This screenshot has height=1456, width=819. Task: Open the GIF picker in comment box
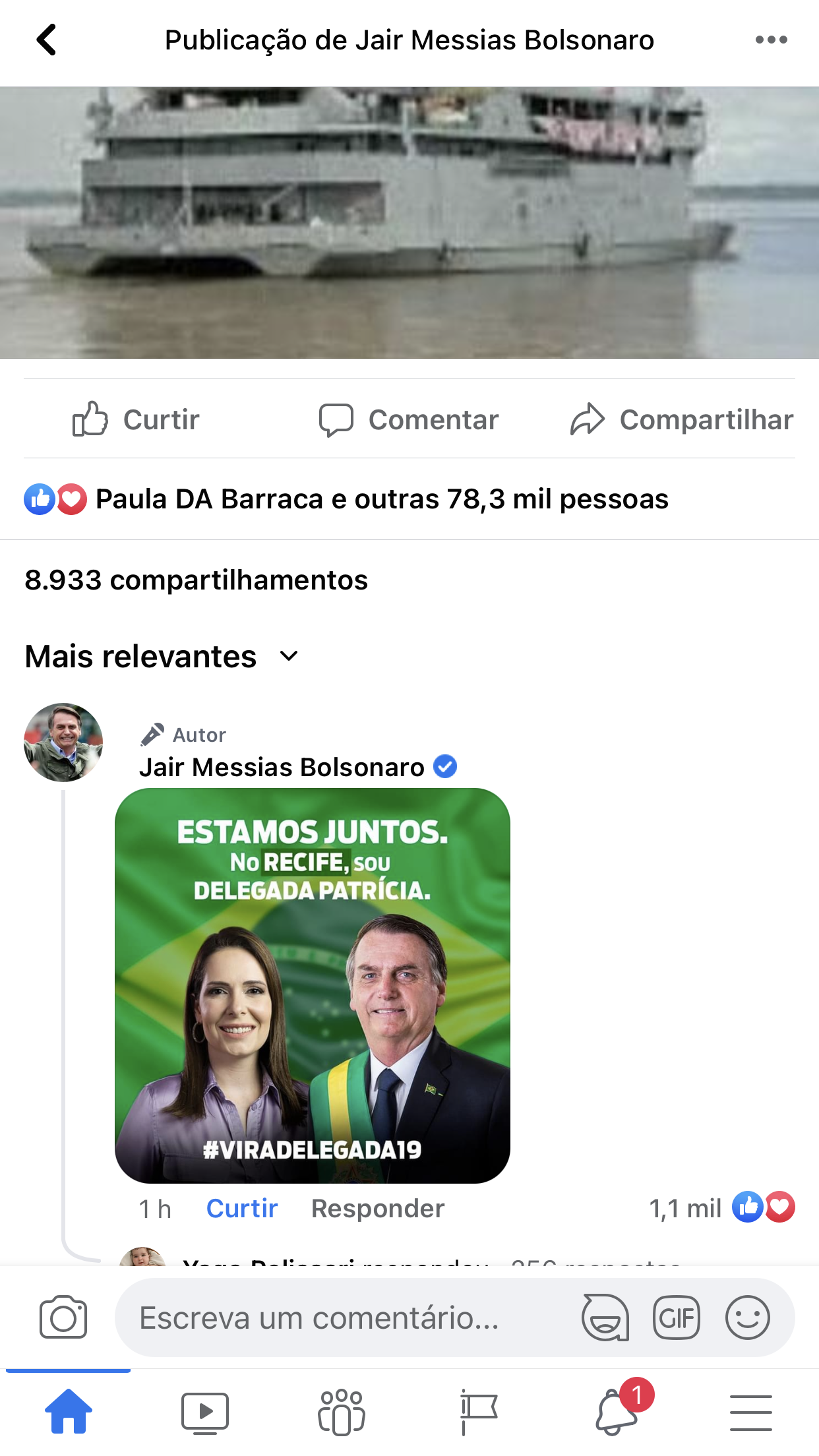click(676, 1318)
